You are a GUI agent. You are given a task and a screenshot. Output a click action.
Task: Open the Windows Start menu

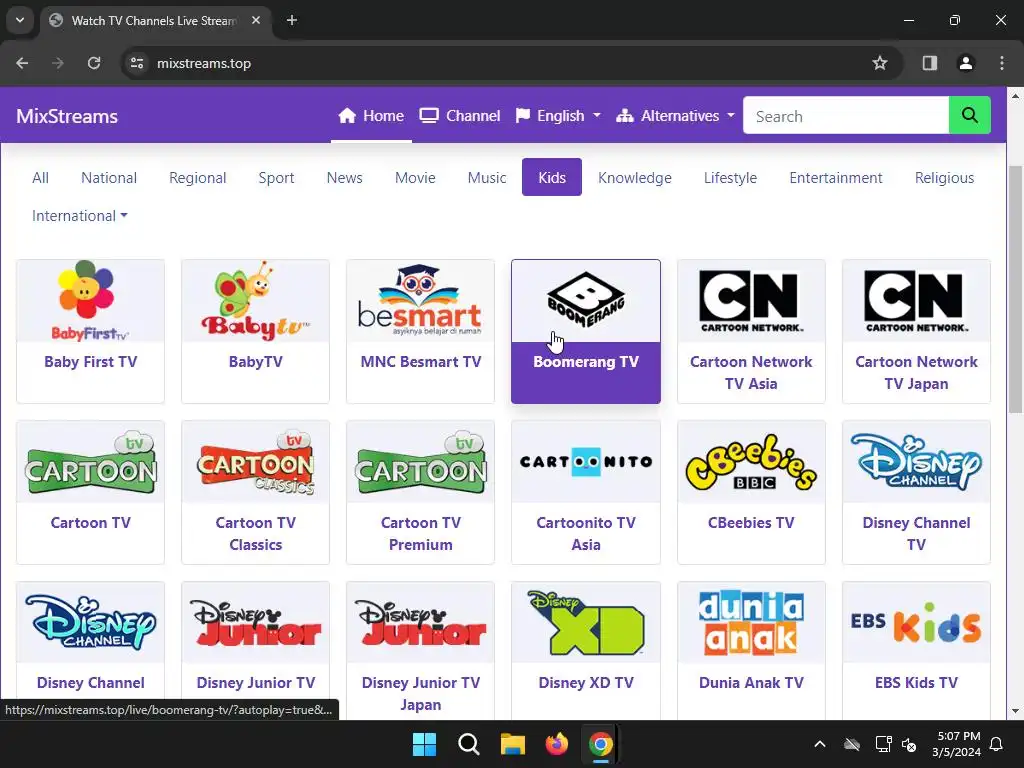point(424,744)
